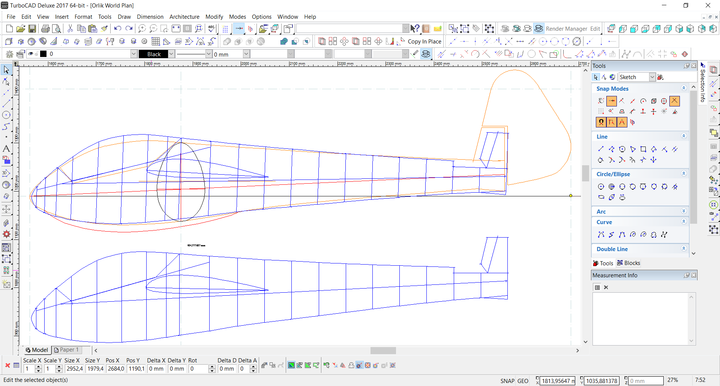Click the Size X input field
Image resolution: width=720 pixels, height=386 pixels.
pyautogui.click(x=74, y=369)
